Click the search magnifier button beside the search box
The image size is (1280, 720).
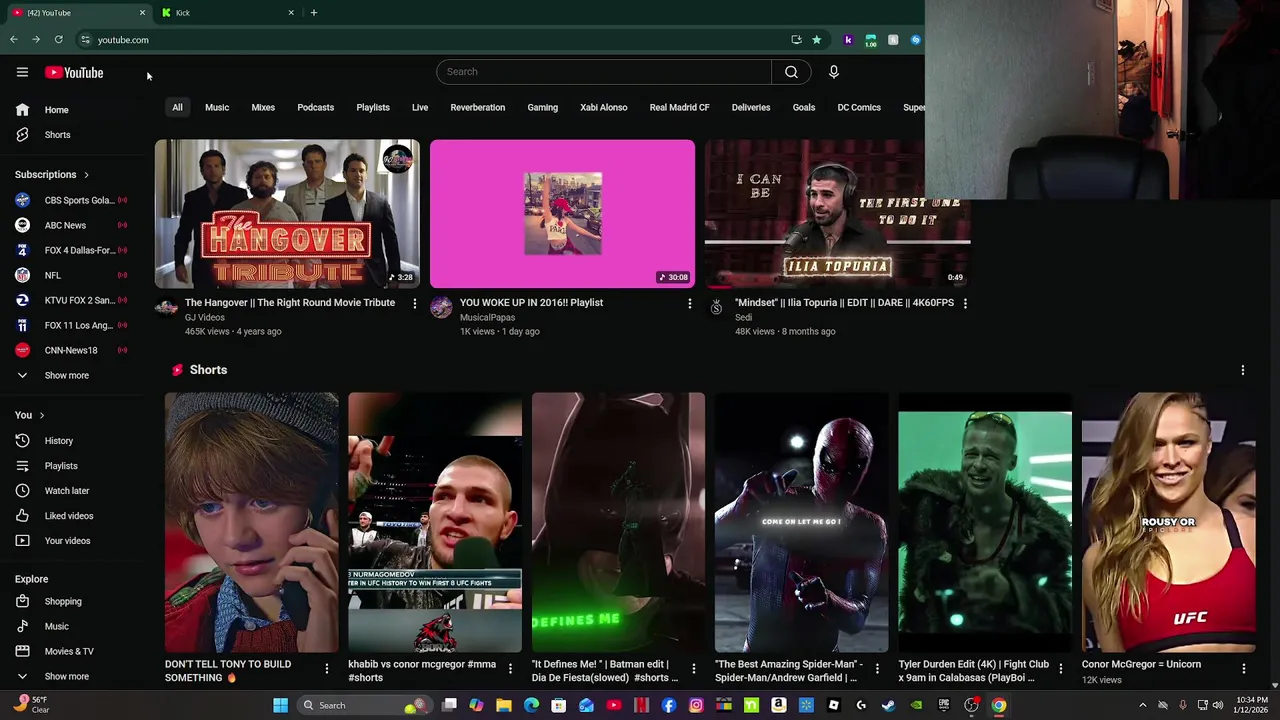click(x=791, y=72)
